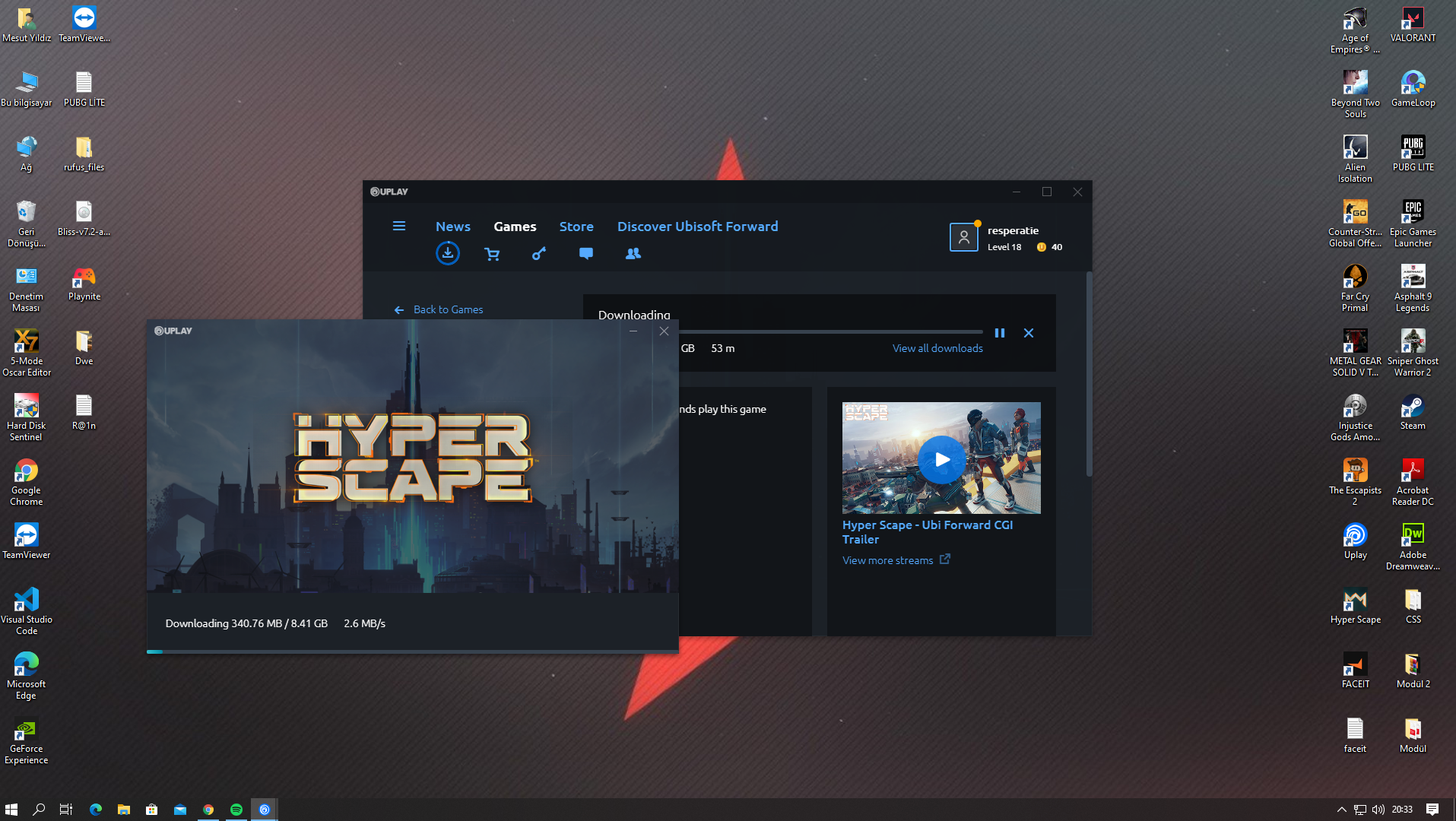Viewport: 1456px width, 821px height.
Task: Click the Back to Games link
Action: [439, 309]
